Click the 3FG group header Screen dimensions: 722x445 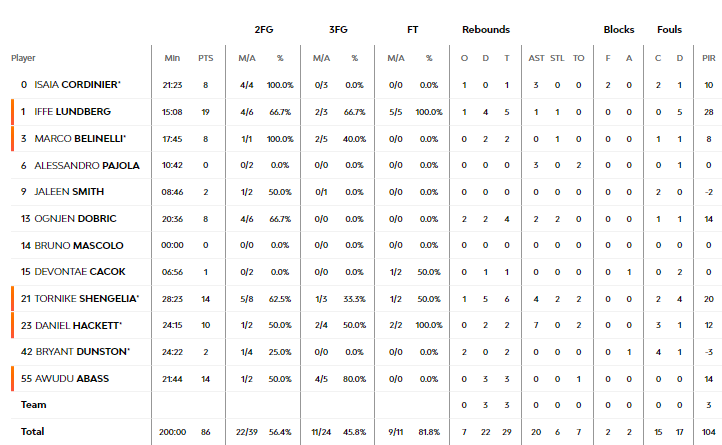[x=338, y=29]
